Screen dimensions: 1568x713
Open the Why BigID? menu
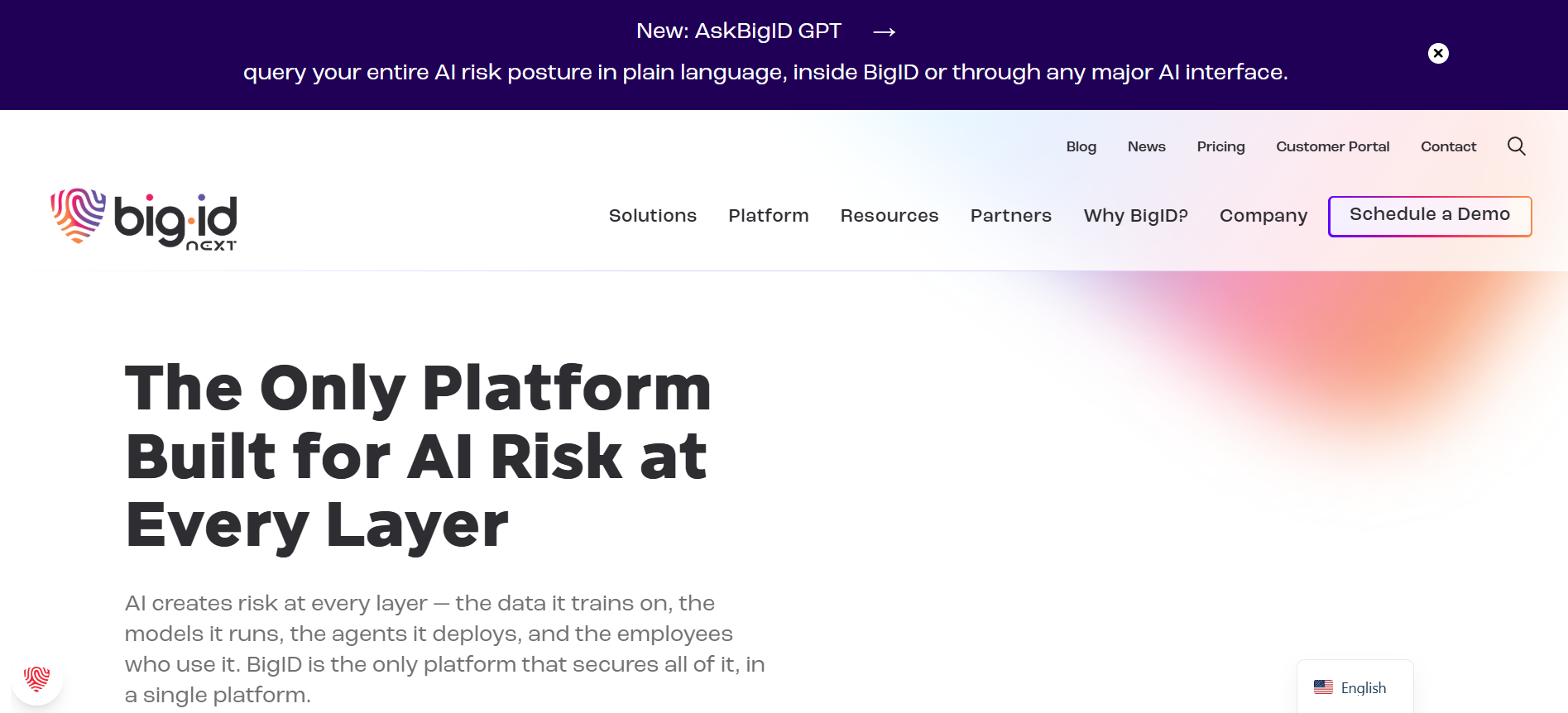tap(1136, 216)
